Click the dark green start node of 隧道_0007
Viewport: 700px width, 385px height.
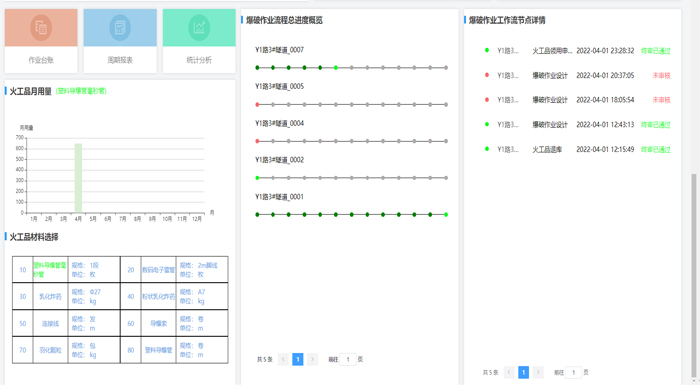tap(257, 68)
